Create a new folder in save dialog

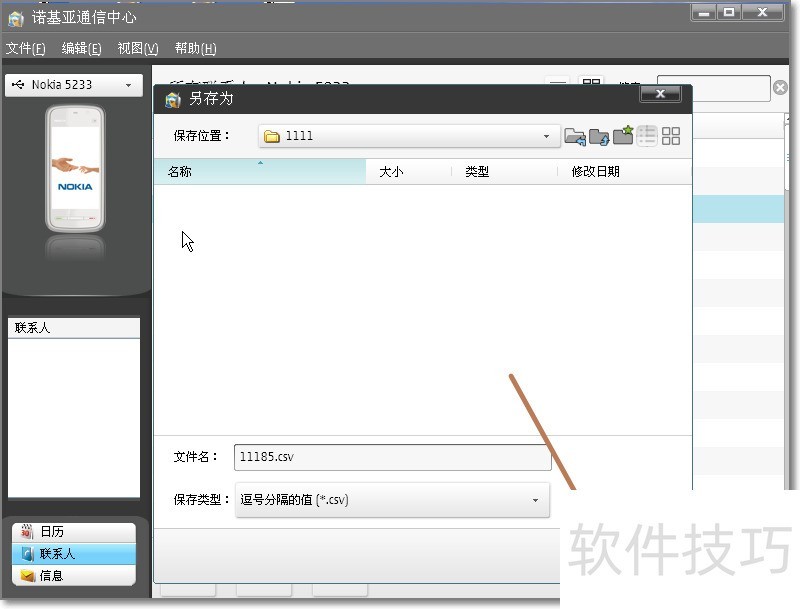tap(623, 136)
